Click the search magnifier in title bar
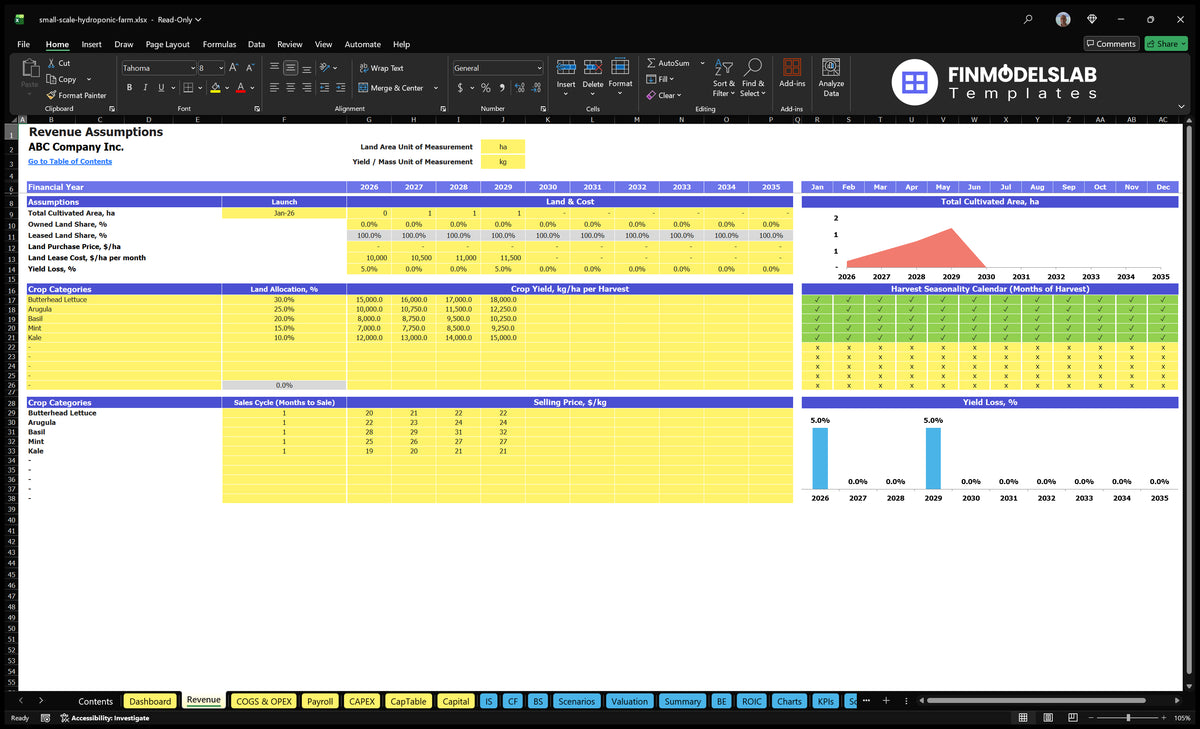This screenshot has width=1200, height=729. pyautogui.click(x=1029, y=19)
